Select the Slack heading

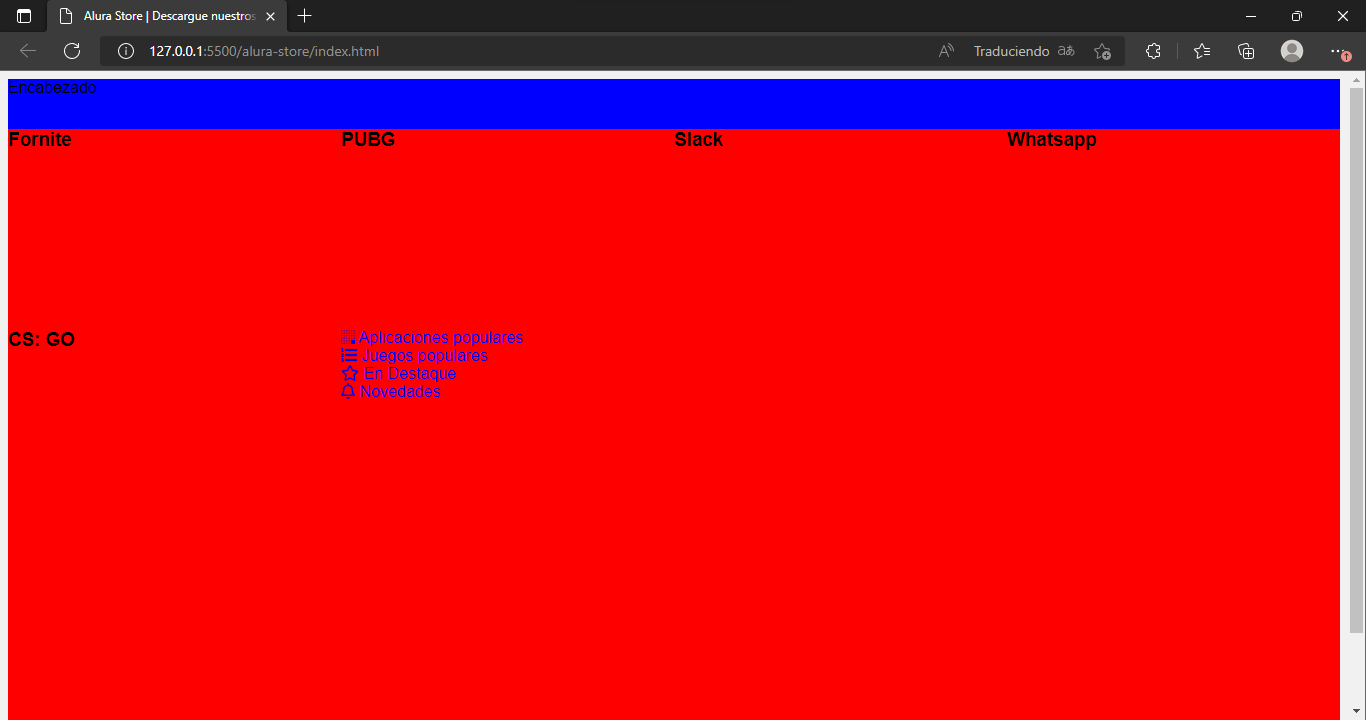click(699, 140)
